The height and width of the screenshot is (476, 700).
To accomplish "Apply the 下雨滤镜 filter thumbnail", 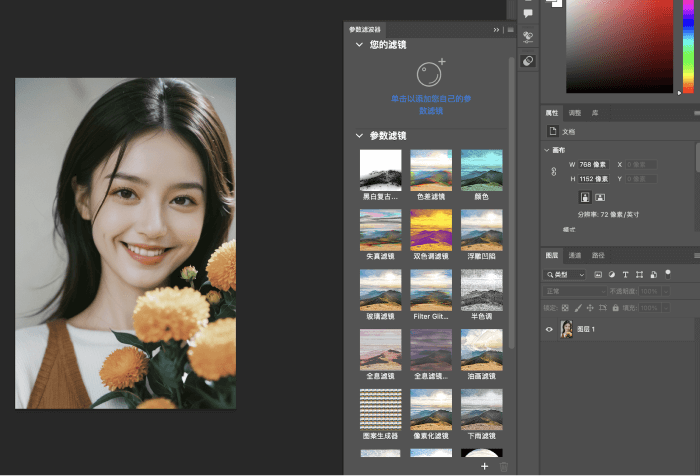I will 482,409.
